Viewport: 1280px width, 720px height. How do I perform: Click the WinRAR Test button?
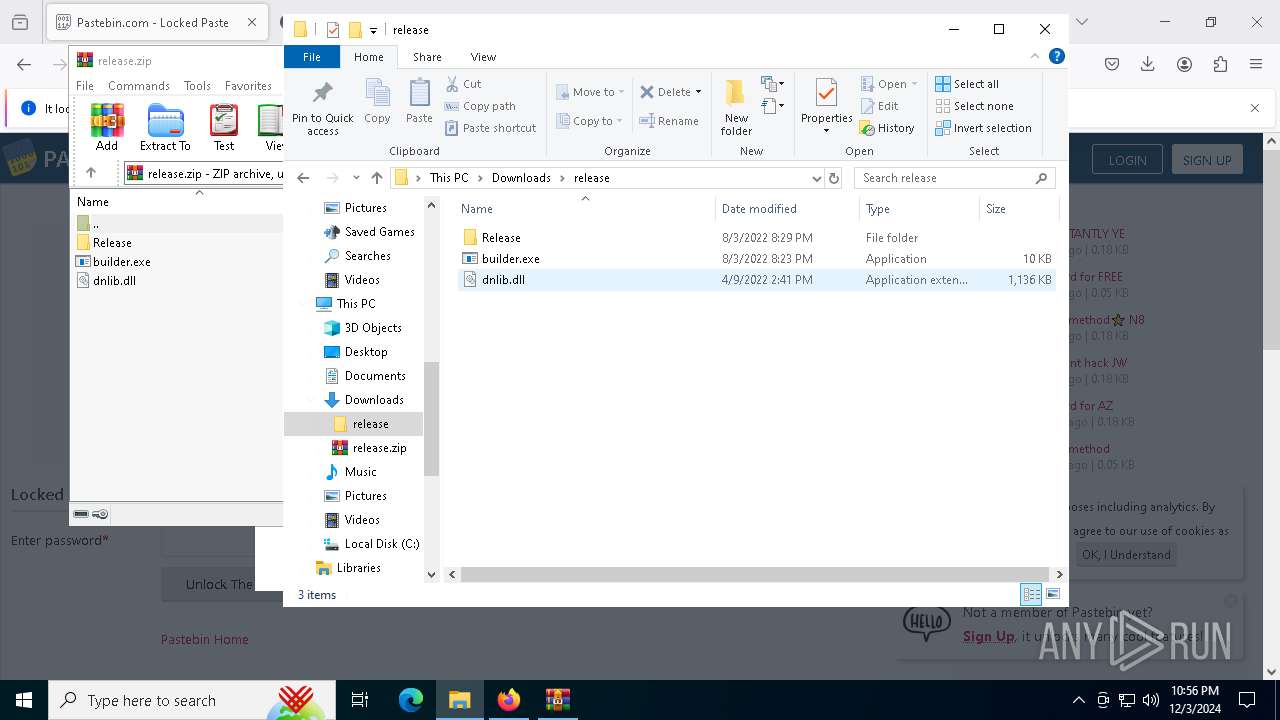click(224, 127)
